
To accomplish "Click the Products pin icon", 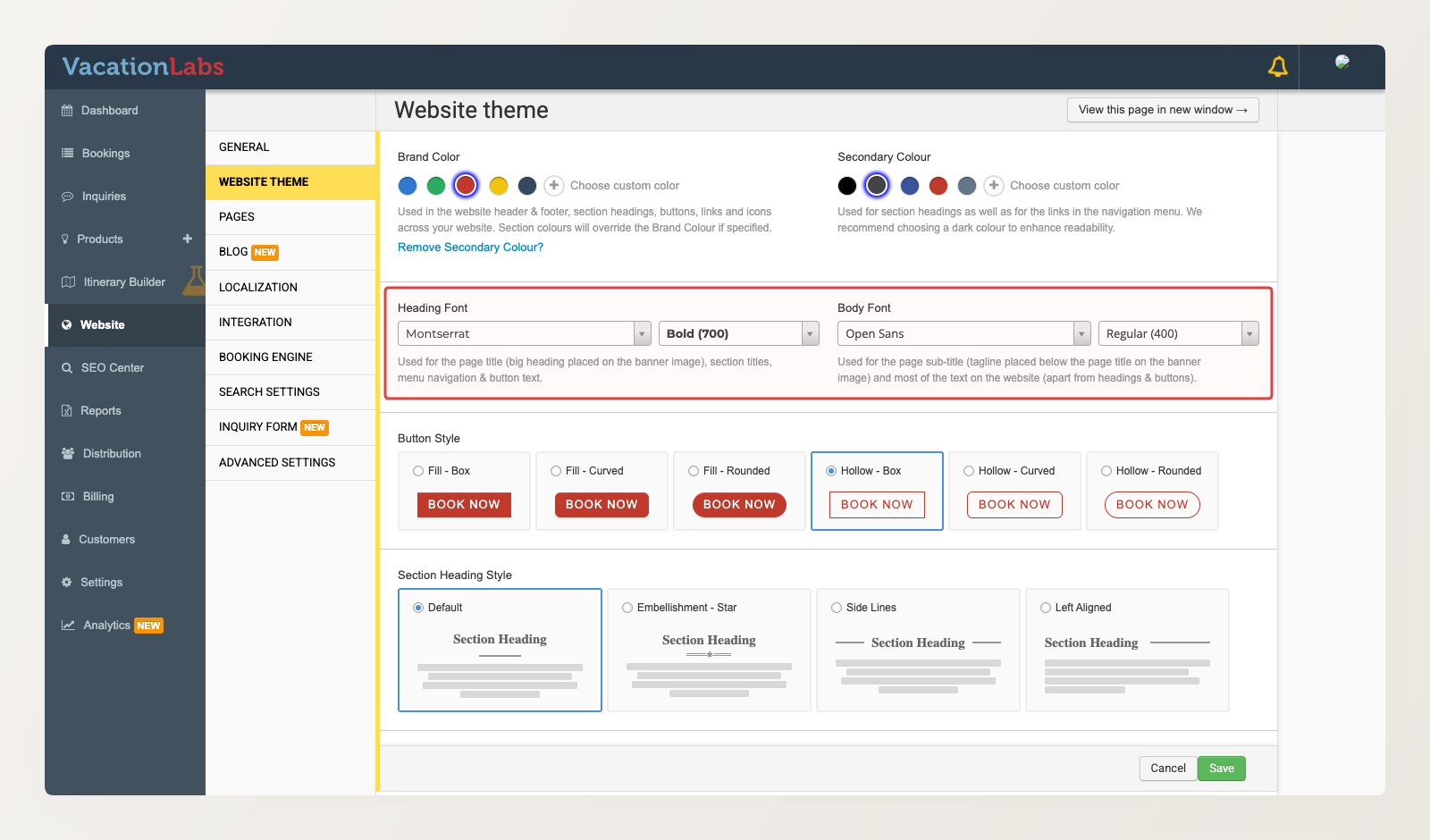I will 65,239.
